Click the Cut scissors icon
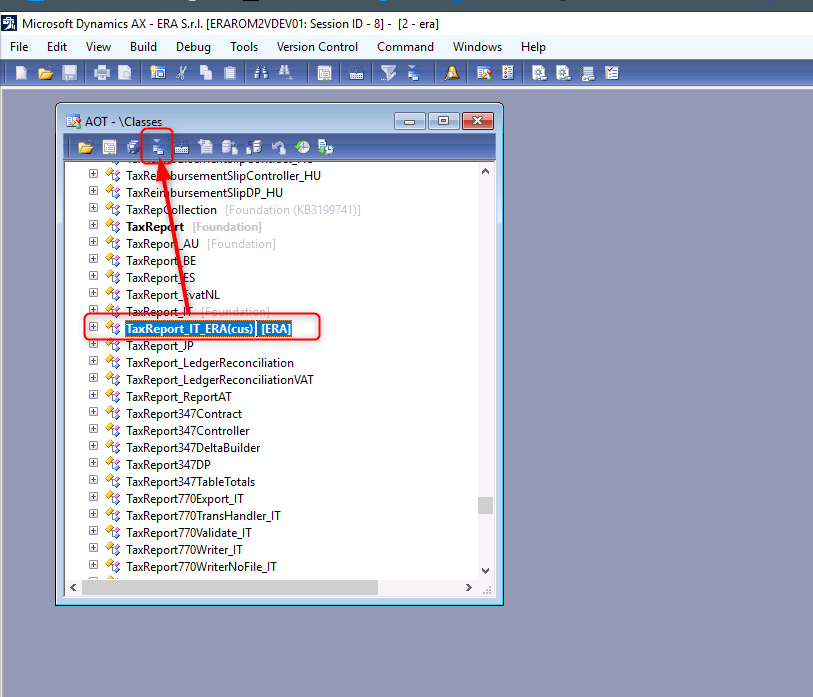The image size is (813, 697). (182, 72)
